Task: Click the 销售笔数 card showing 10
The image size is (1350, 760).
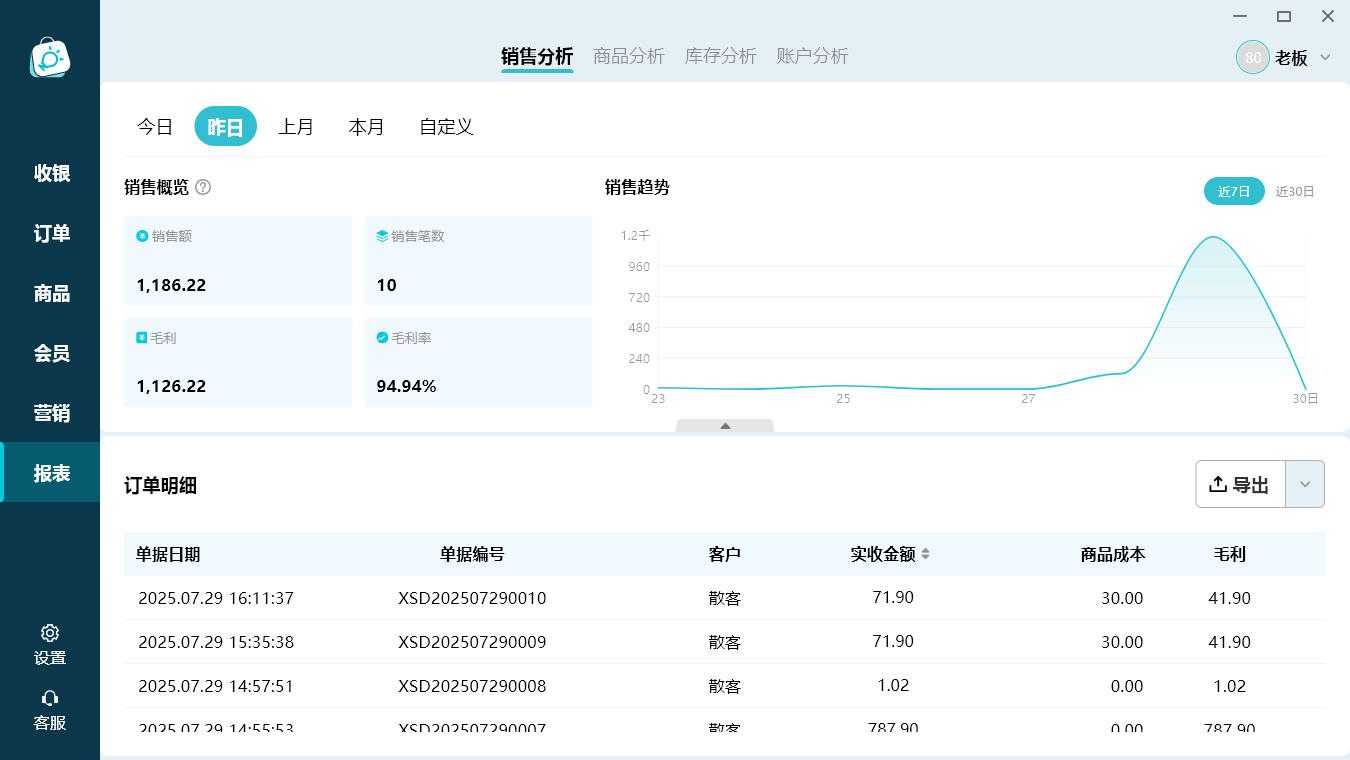Action: (x=478, y=261)
